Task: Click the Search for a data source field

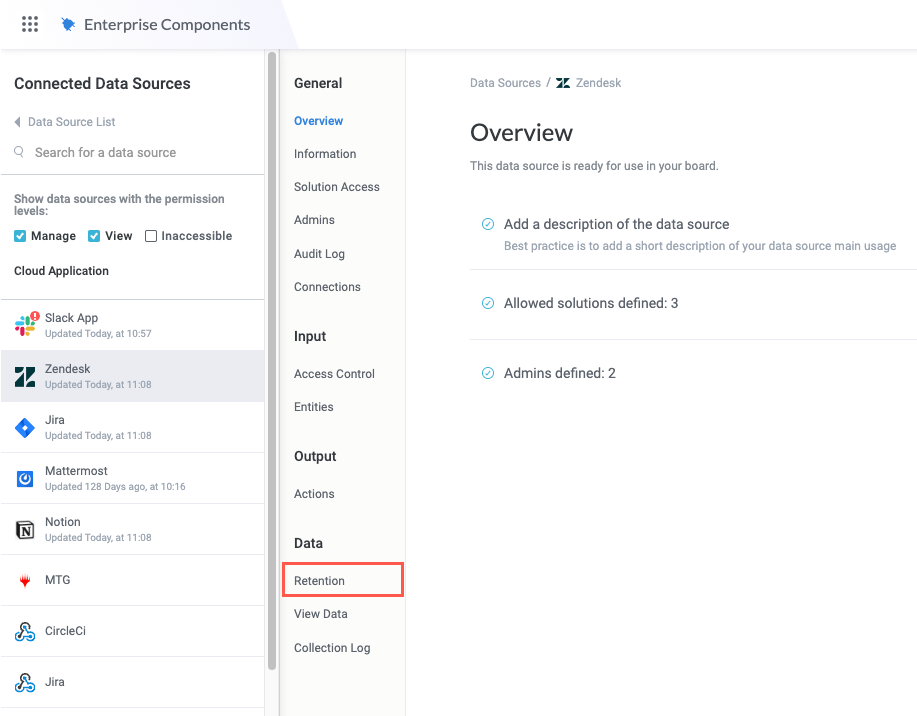Action: (105, 153)
